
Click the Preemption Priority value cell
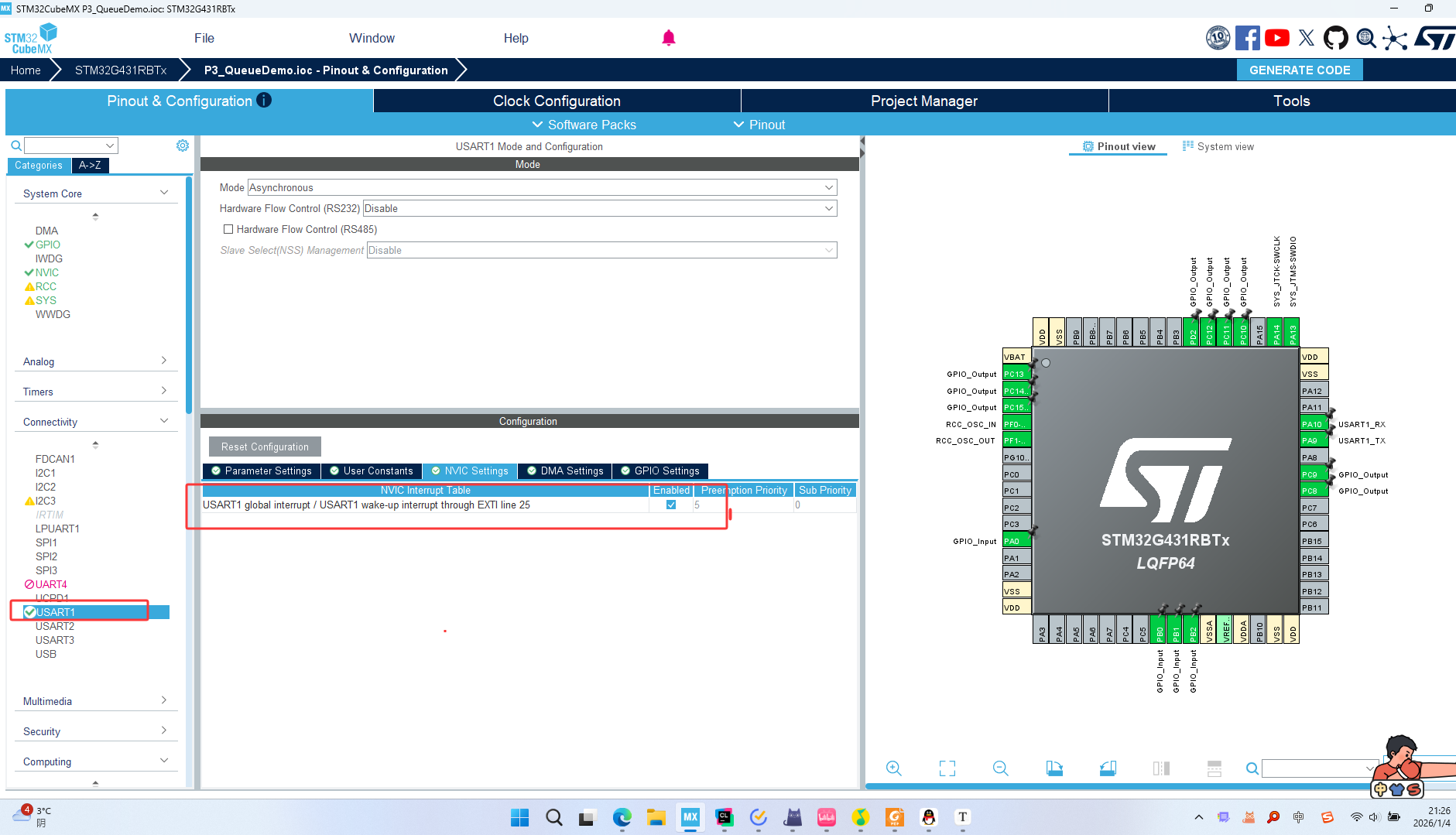[x=743, y=505]
